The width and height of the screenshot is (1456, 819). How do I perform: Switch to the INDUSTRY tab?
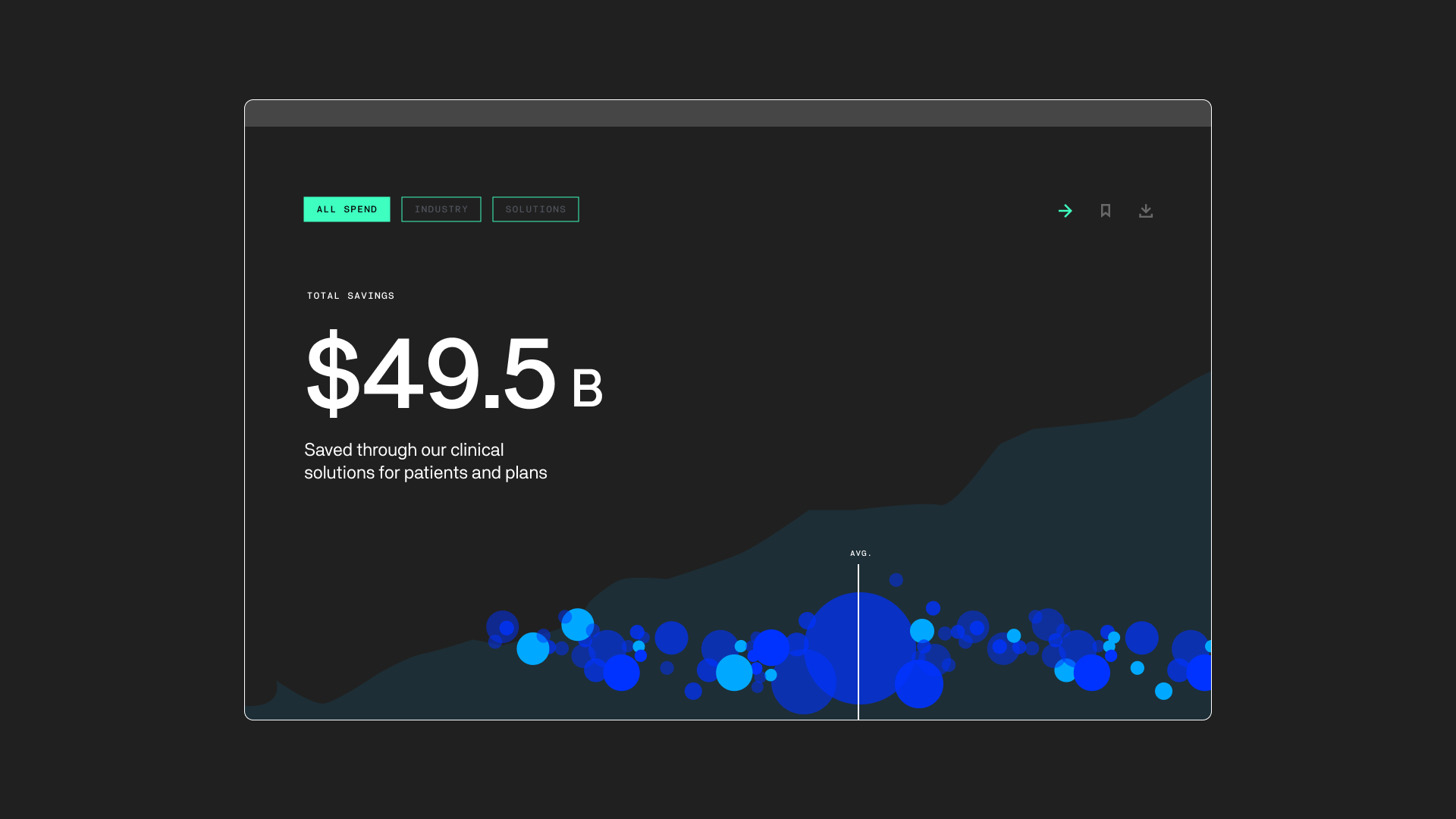point(441,209)
